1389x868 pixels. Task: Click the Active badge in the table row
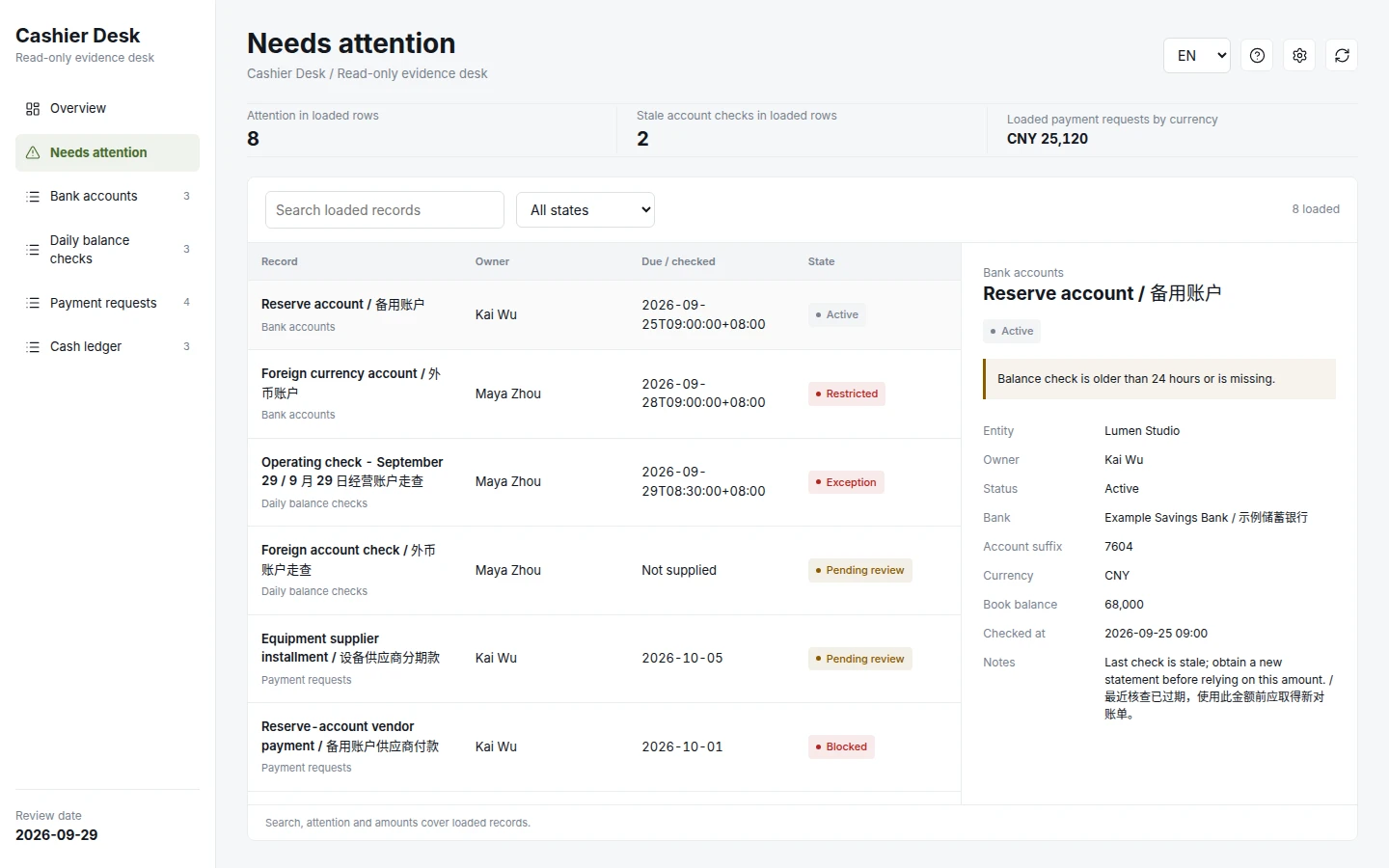(836, 314)
